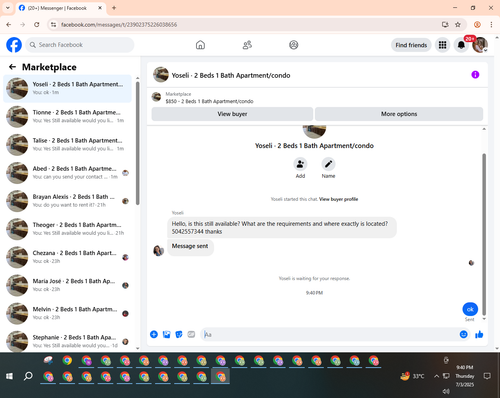Click the Search Facebook field
This screenshot has height=398, width=500.
80,45
